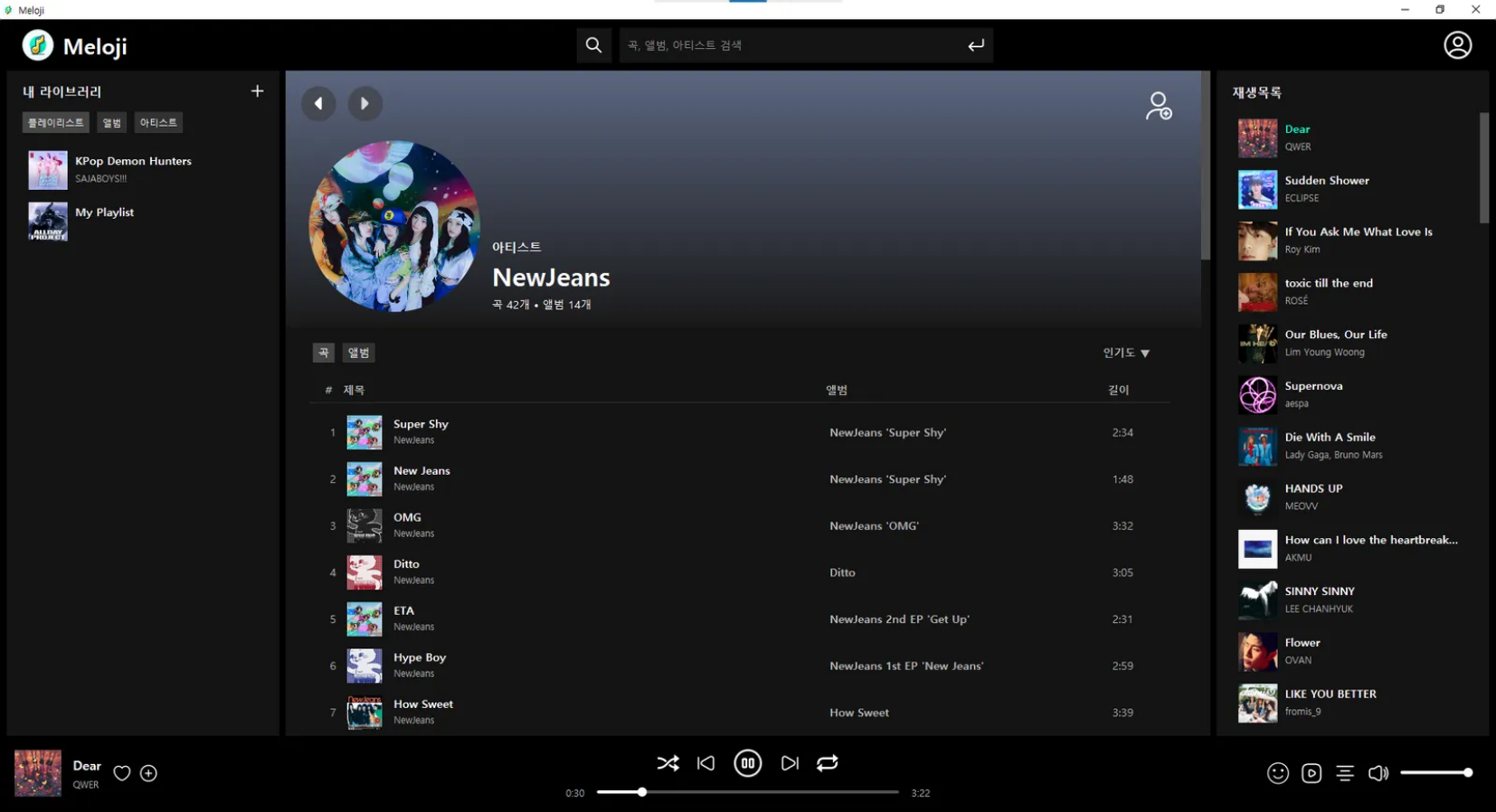Play OMG track
Image resolution: width=1496 pixels, height=812 pixels.
740,525
